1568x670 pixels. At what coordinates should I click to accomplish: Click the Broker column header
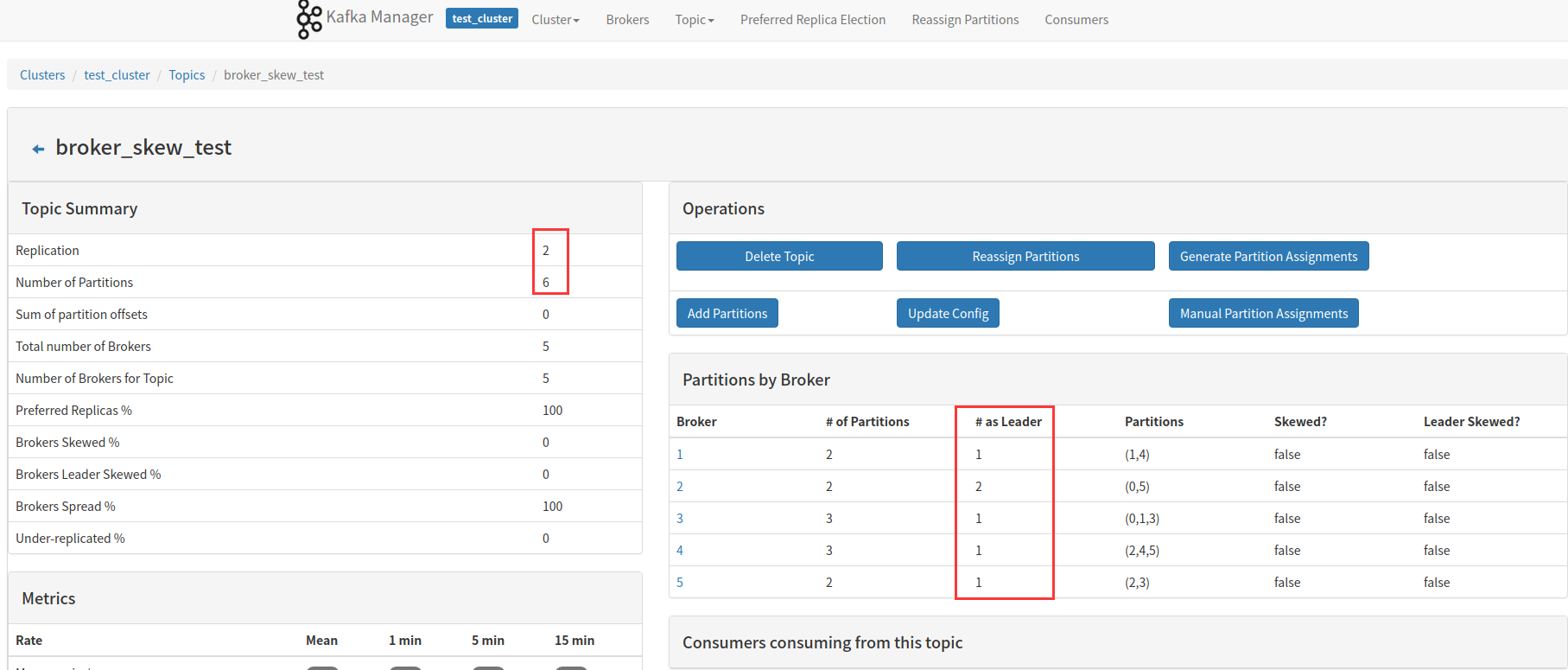[x=696, y=422]
